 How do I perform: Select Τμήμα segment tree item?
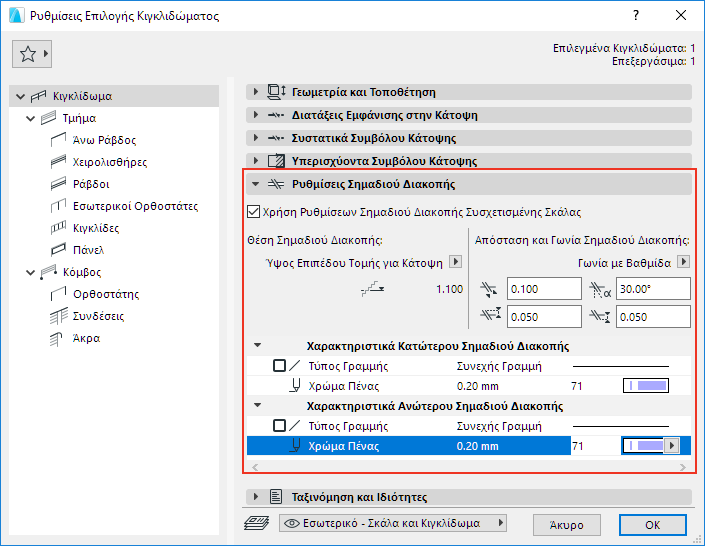79,118
